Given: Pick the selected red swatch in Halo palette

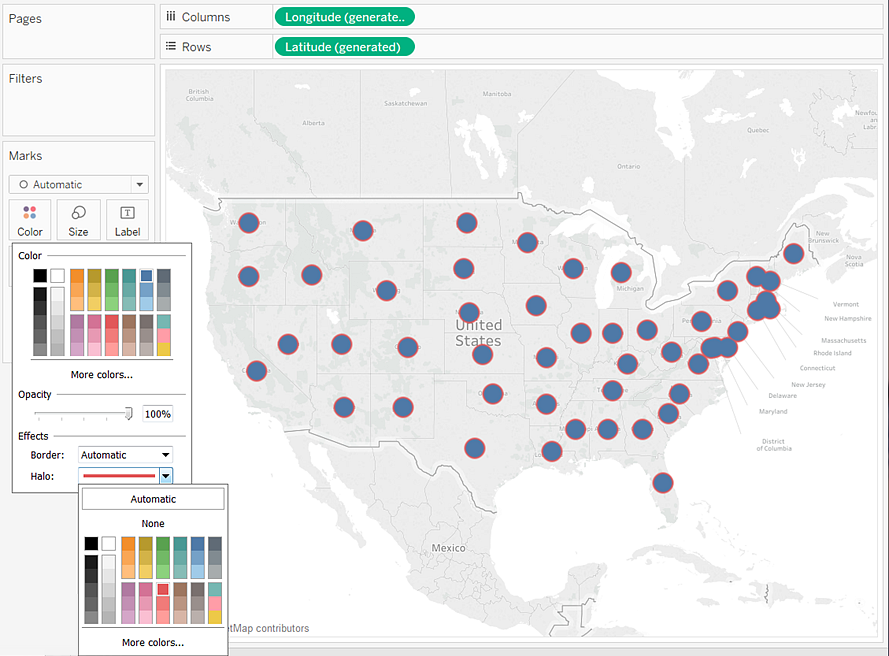Looking at the screenshot, I should pyautogui.click(x=163, y=590).
